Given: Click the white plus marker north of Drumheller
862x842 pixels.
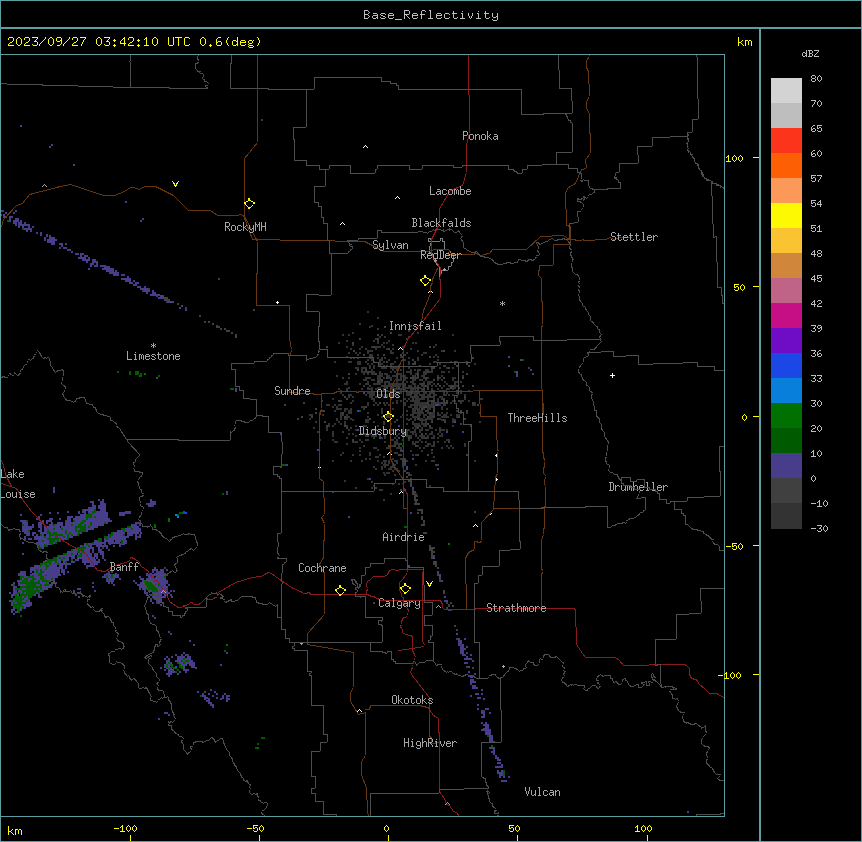Looking at the screenshot, I should coord(612,375).
